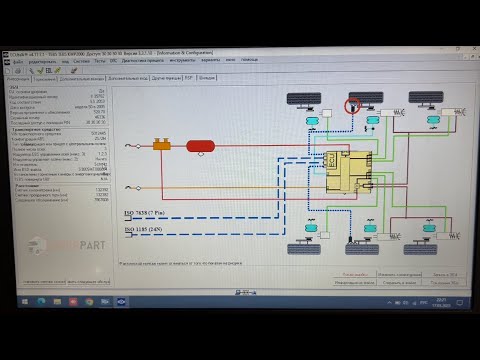Click the Сохранить в файле button

(399, 282)
